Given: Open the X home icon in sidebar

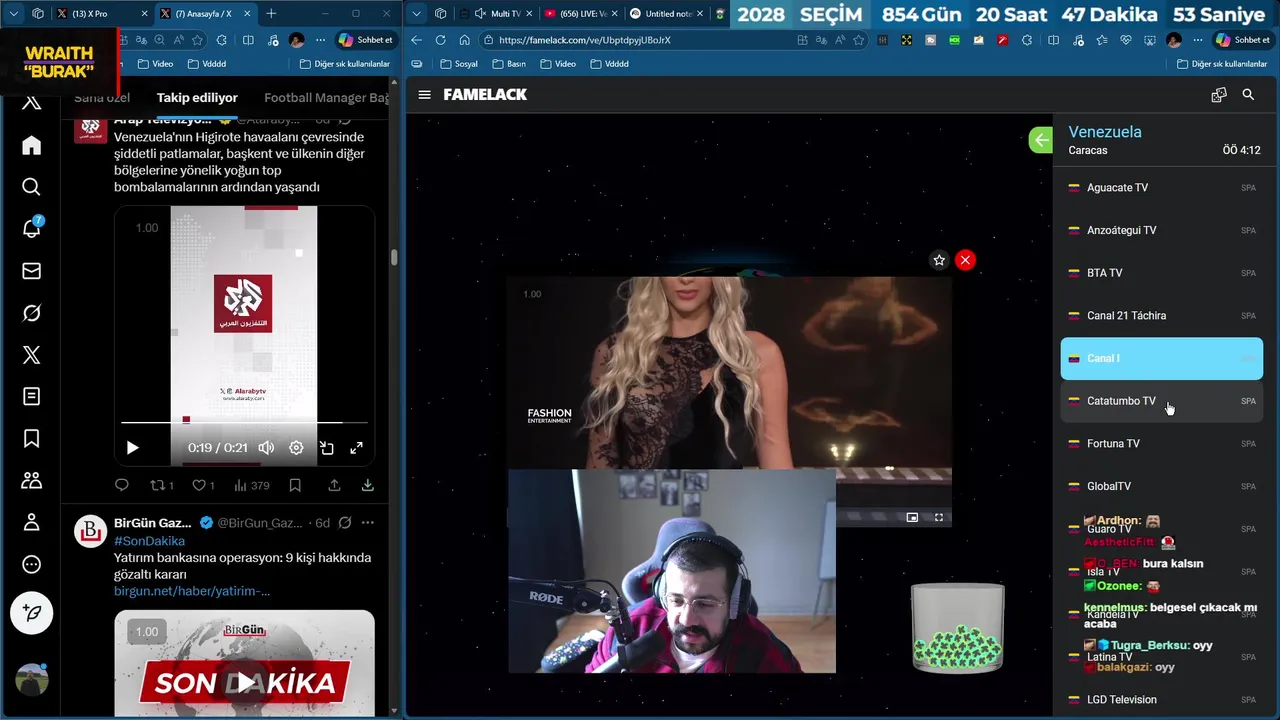Looking at the screenshot, I should pos(31,145).
